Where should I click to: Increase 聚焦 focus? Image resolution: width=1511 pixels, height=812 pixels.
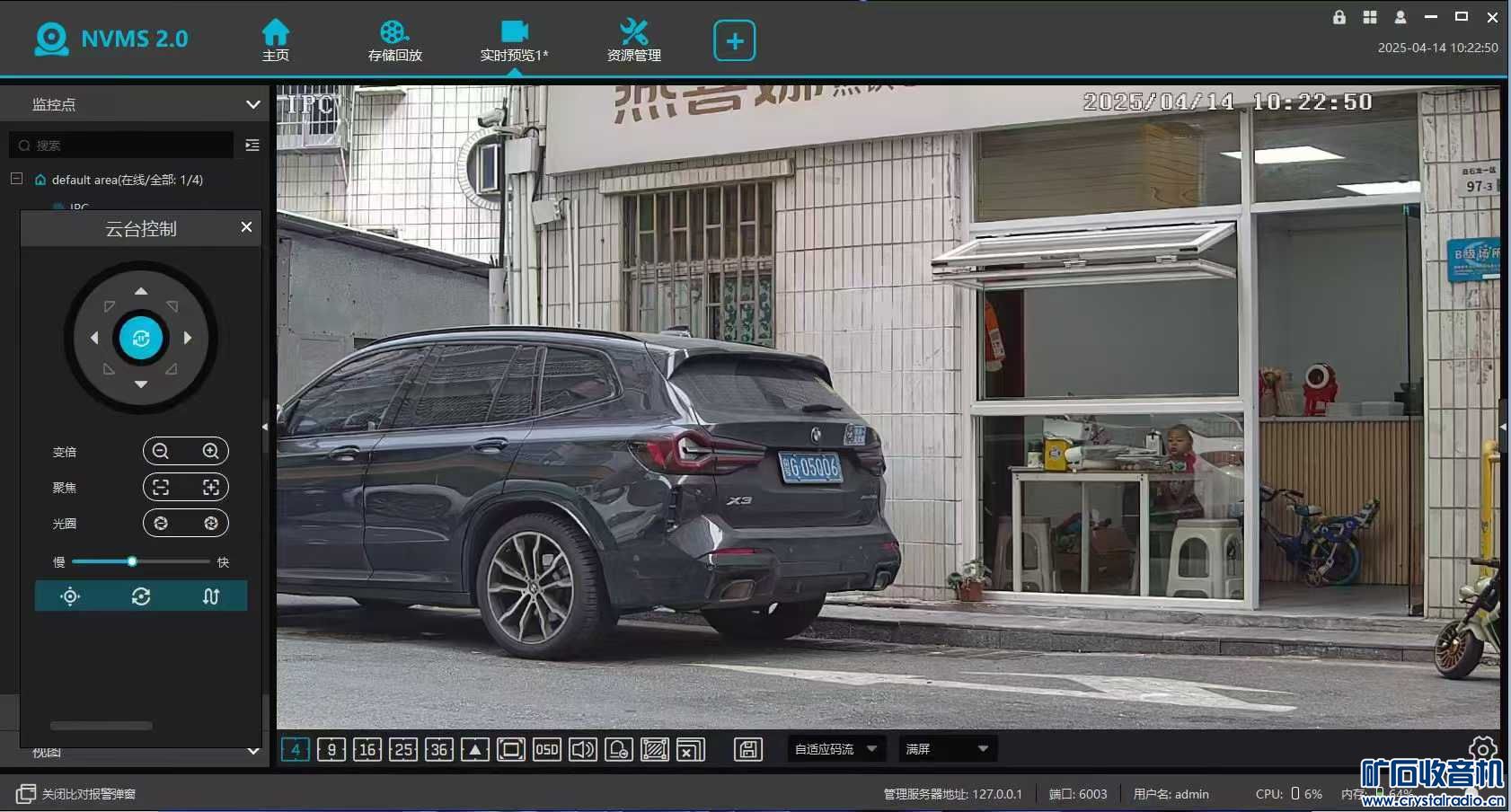point(211,487)
